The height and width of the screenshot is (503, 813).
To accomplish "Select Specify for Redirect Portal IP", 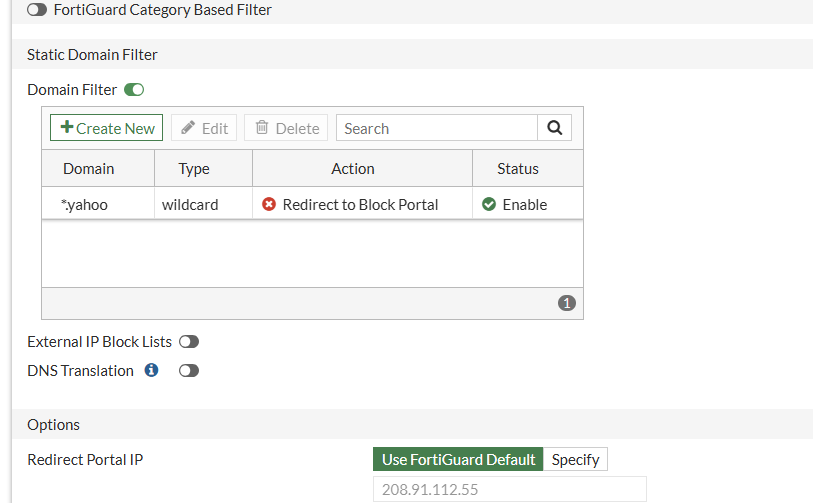I will tap(575, 459).
